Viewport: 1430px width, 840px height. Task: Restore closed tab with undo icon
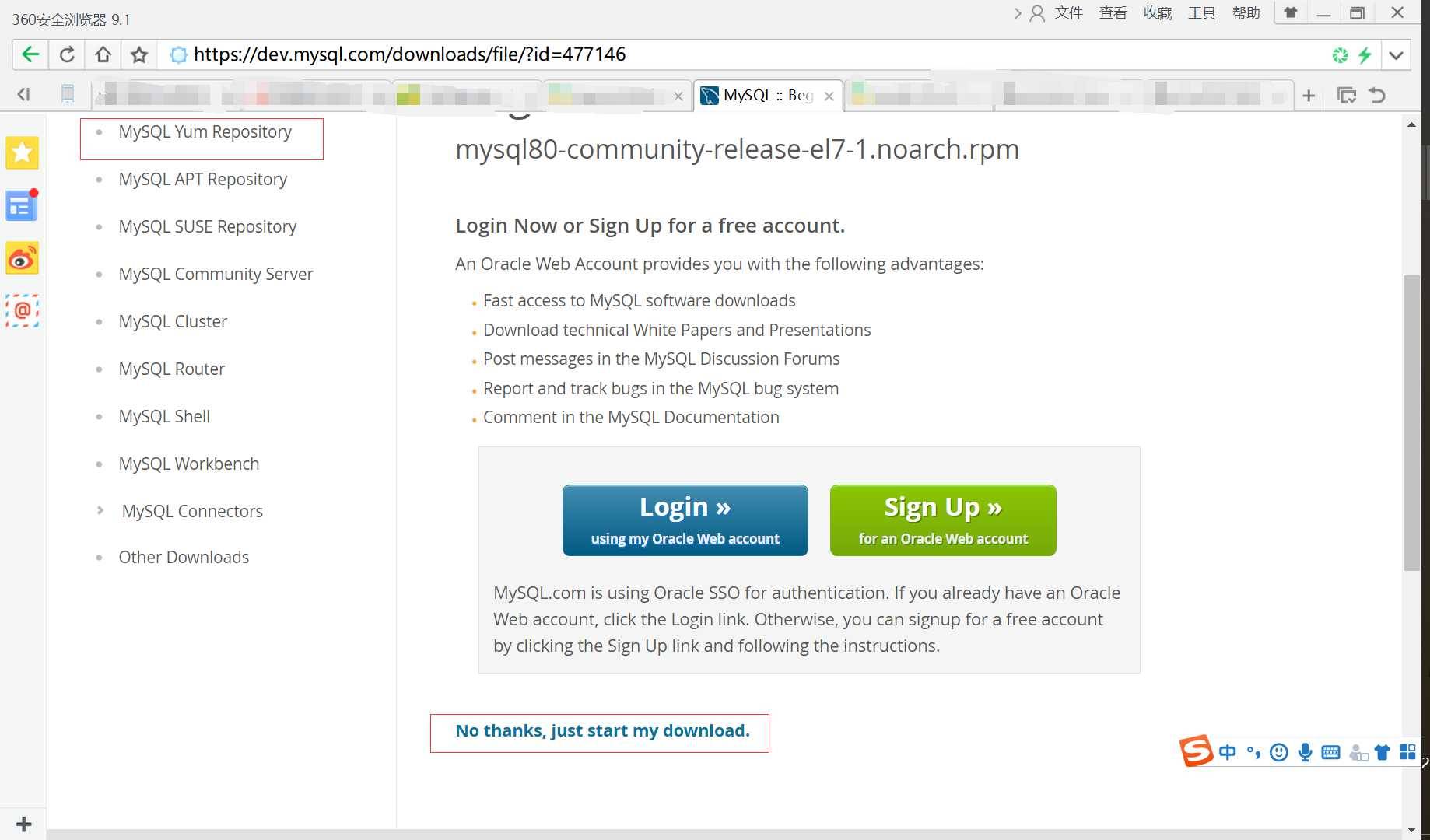click(1377, 96)
